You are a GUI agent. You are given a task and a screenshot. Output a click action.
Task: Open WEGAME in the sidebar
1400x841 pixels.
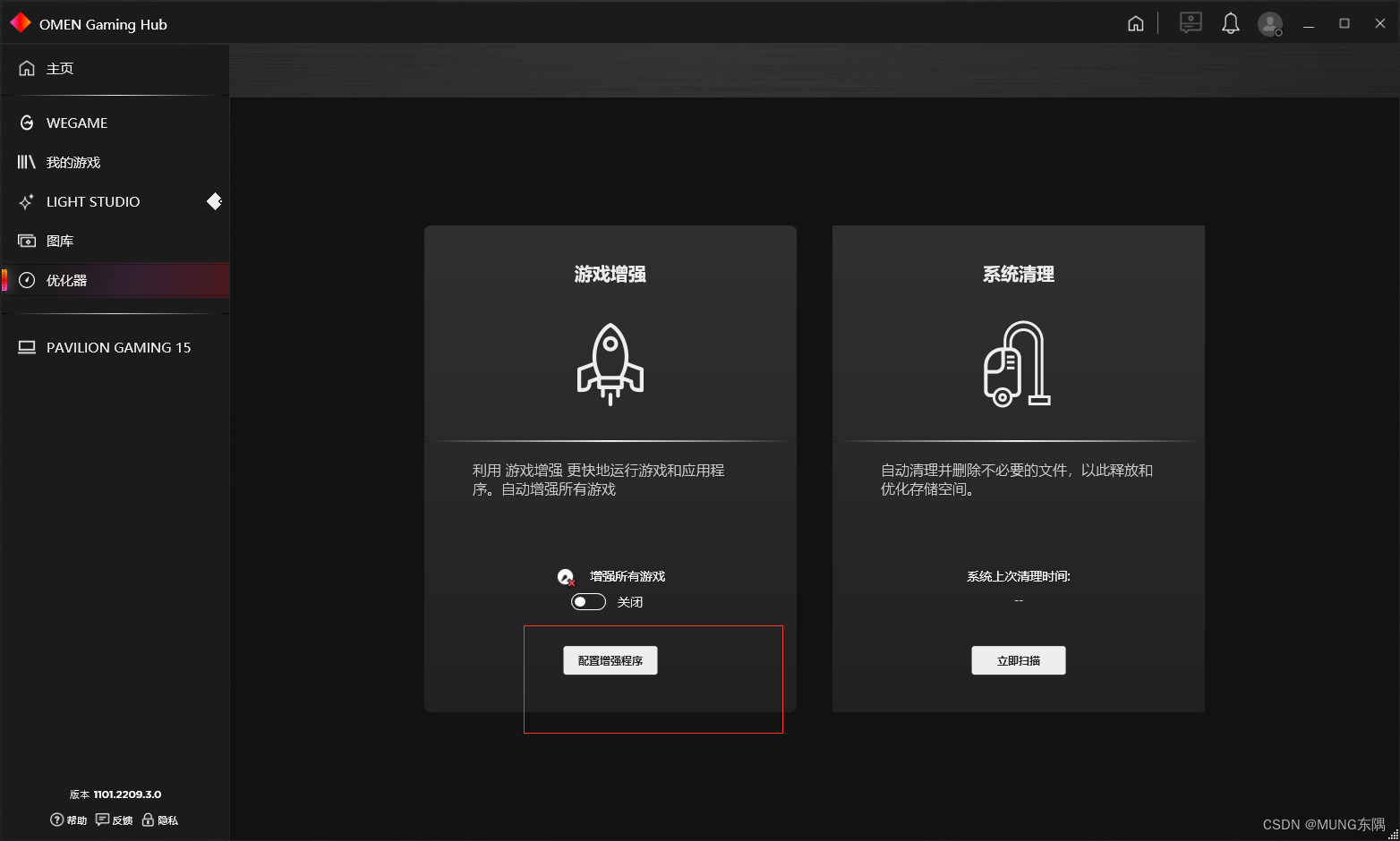(x=115, y=123)
